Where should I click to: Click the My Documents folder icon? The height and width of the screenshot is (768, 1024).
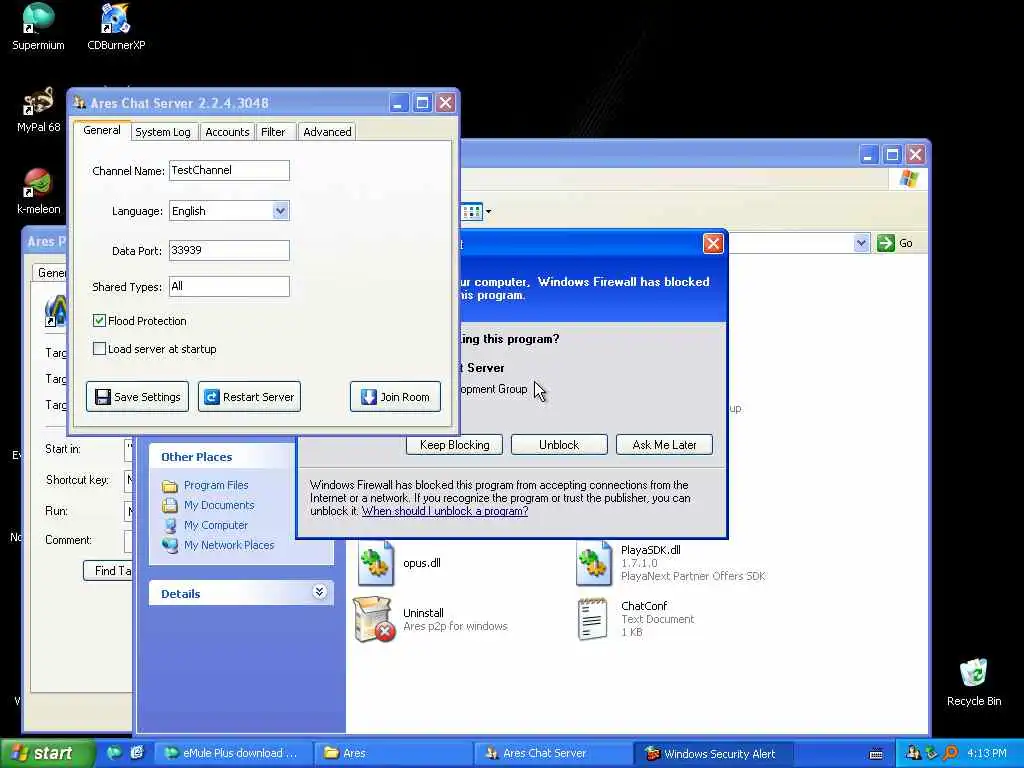pyautogui.click(x=170, y=505)
